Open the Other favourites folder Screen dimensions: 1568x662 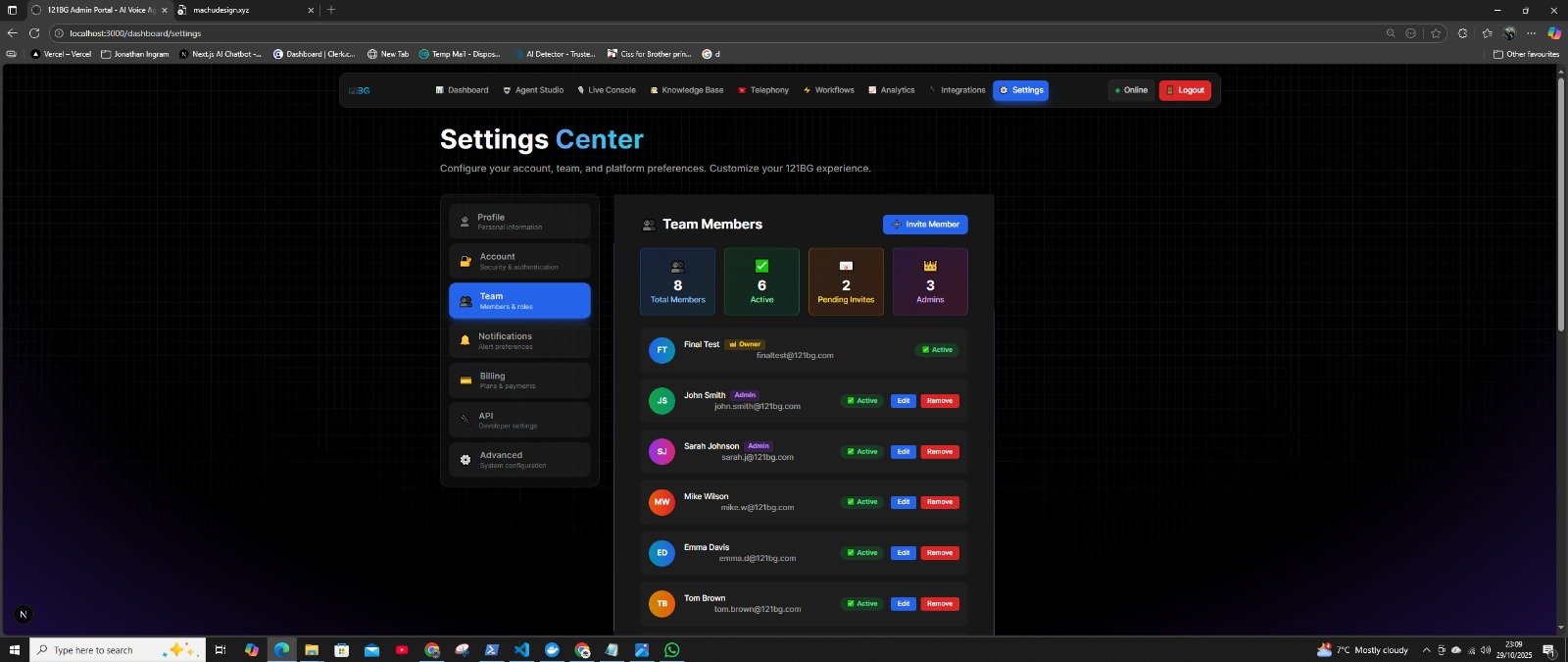(1526, 54)
